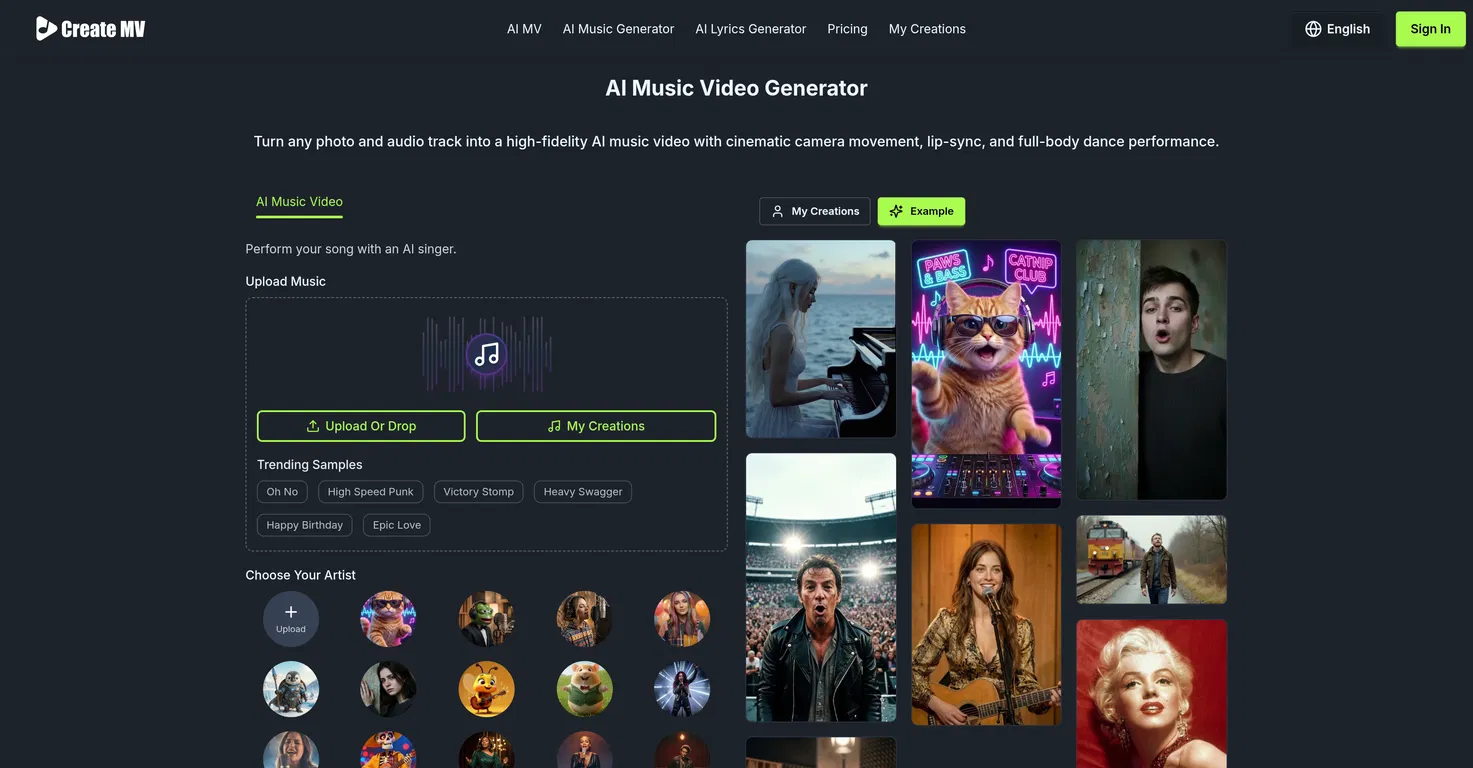Click the Create MV logo
1473x768 pixels.
coord(91,29)
